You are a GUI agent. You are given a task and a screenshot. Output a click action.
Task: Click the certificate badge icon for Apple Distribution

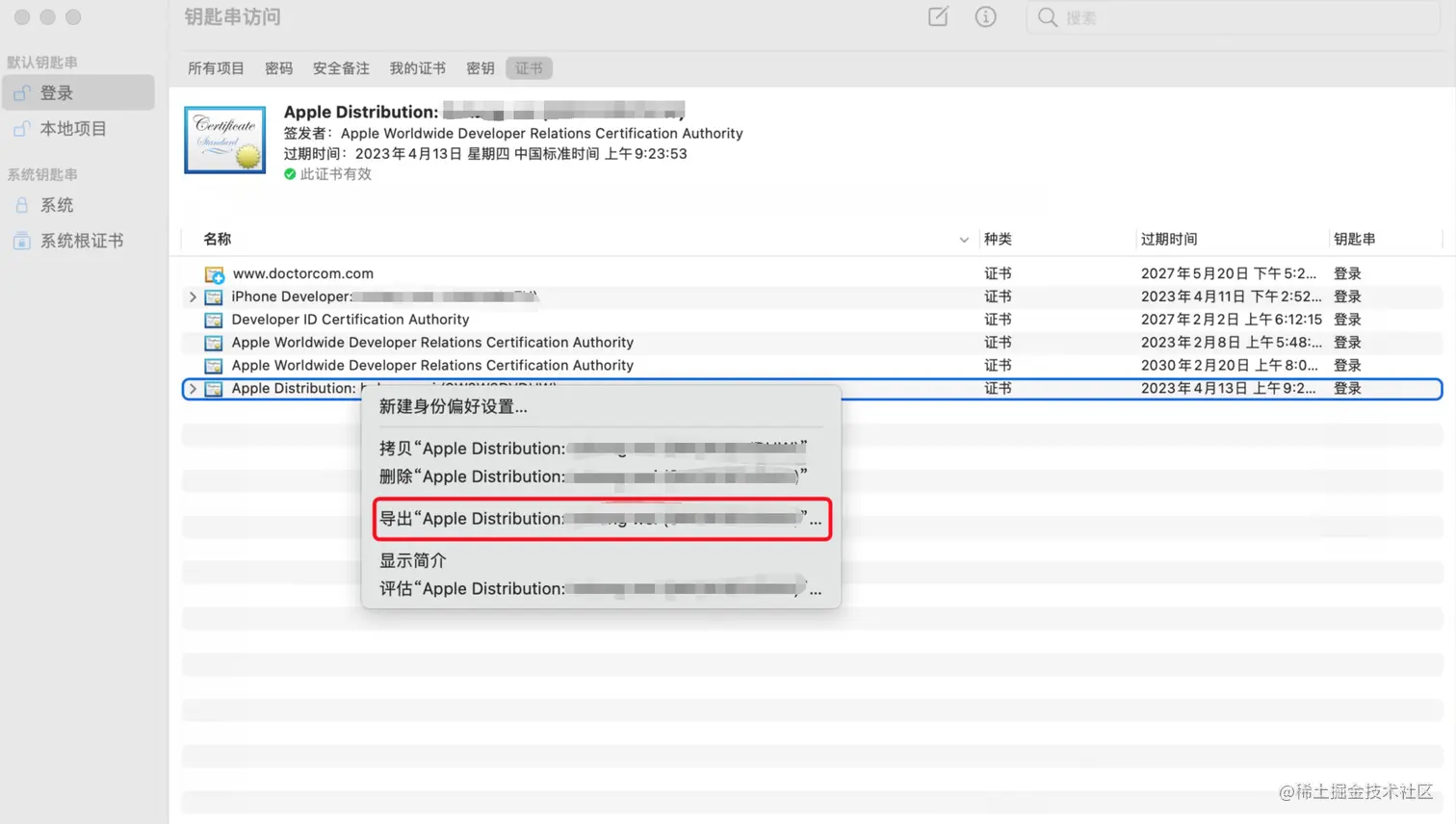224,140
